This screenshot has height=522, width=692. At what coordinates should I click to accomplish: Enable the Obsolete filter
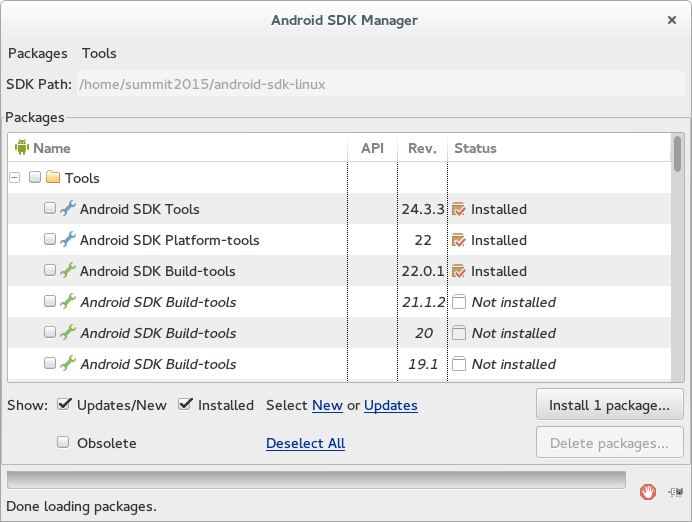(63, 442)
